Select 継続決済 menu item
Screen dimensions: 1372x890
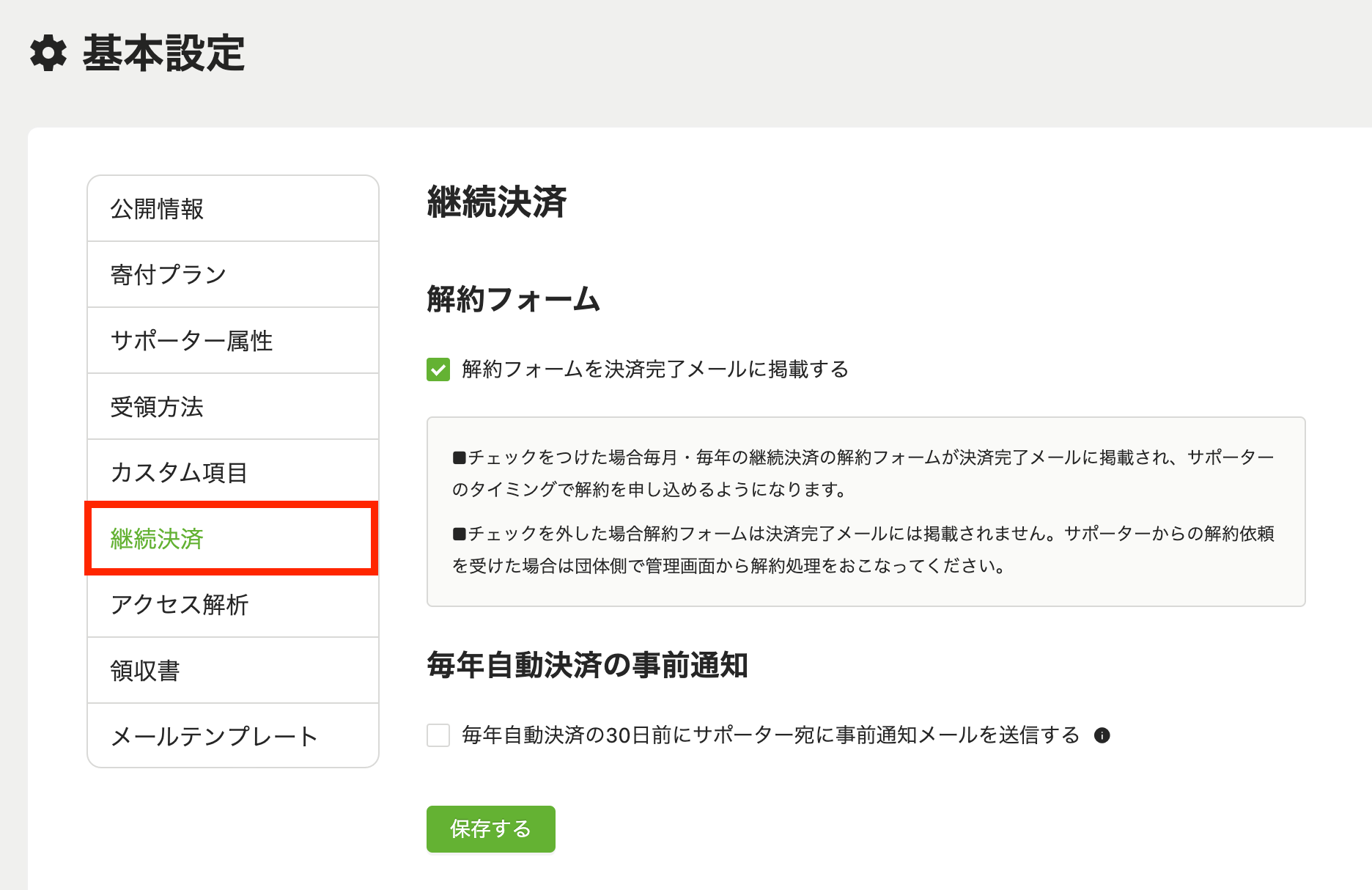click(x=233, y=539)
